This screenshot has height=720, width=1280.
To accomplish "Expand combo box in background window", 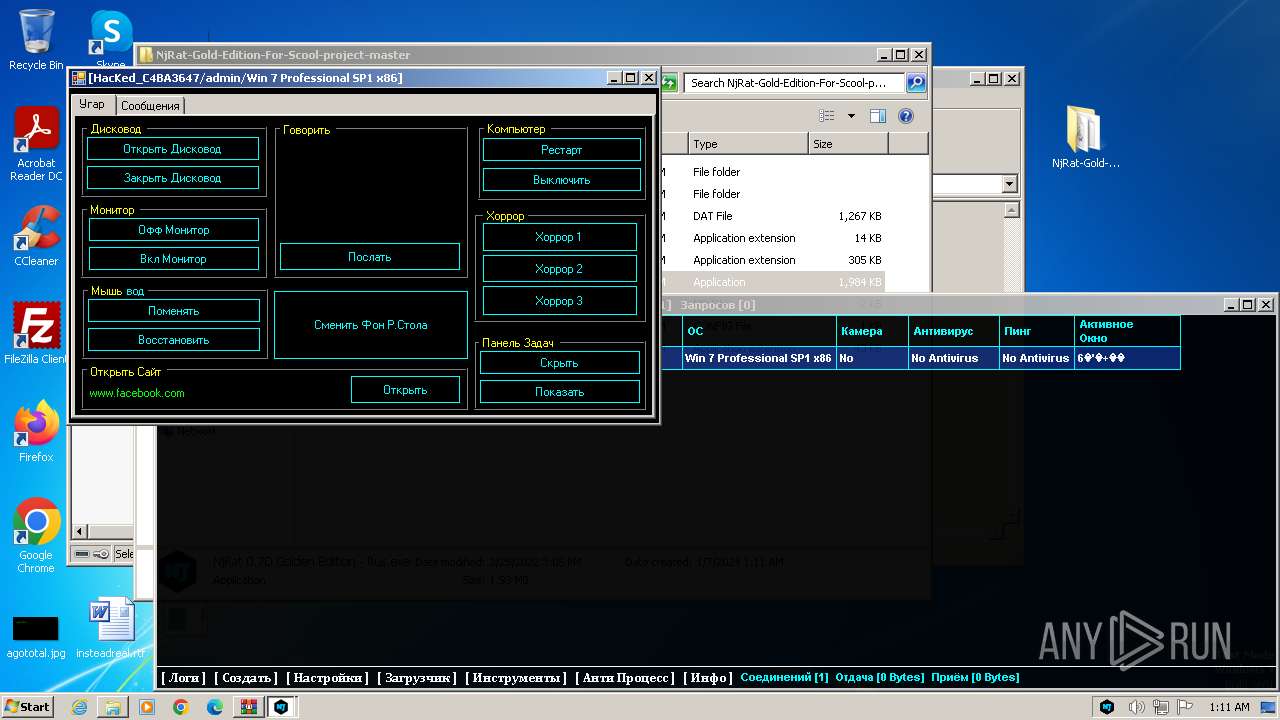I will (x=1009, y=184).
